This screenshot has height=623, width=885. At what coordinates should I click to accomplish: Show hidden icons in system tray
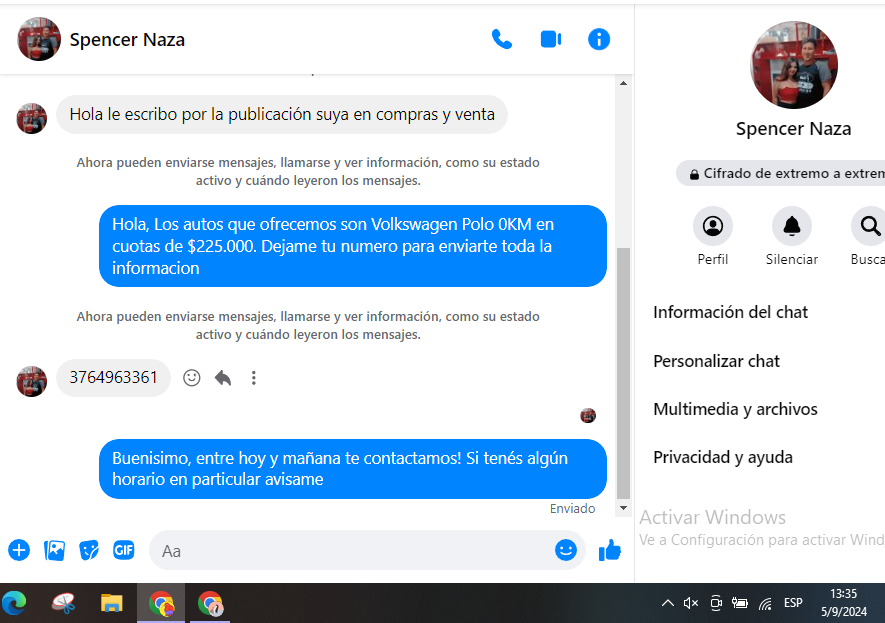coord(667,603)
